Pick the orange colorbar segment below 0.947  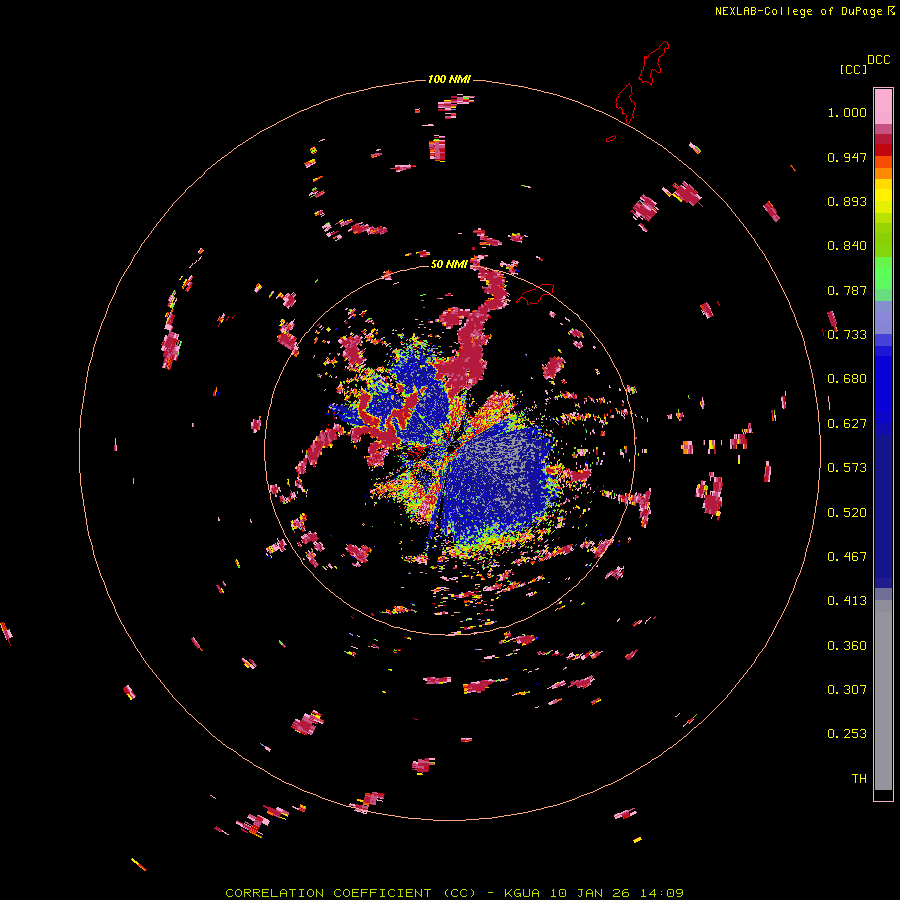883,173
